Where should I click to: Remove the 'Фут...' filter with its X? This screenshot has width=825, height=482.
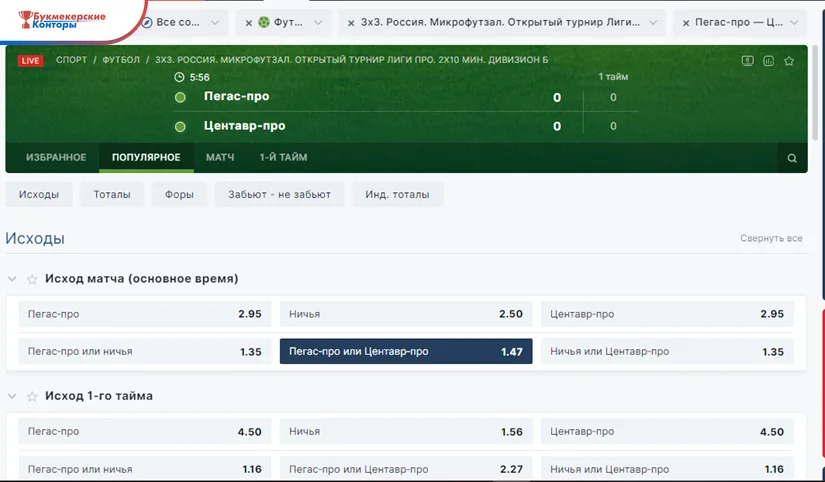[x=249, y=23]
